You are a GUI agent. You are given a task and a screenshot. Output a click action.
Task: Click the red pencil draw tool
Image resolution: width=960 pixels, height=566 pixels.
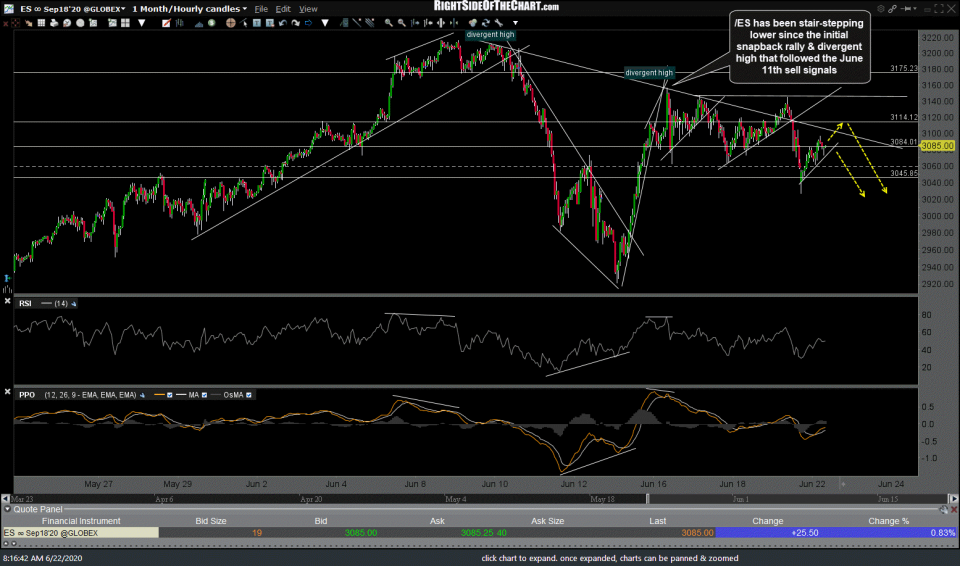click(x=166, y=23)
